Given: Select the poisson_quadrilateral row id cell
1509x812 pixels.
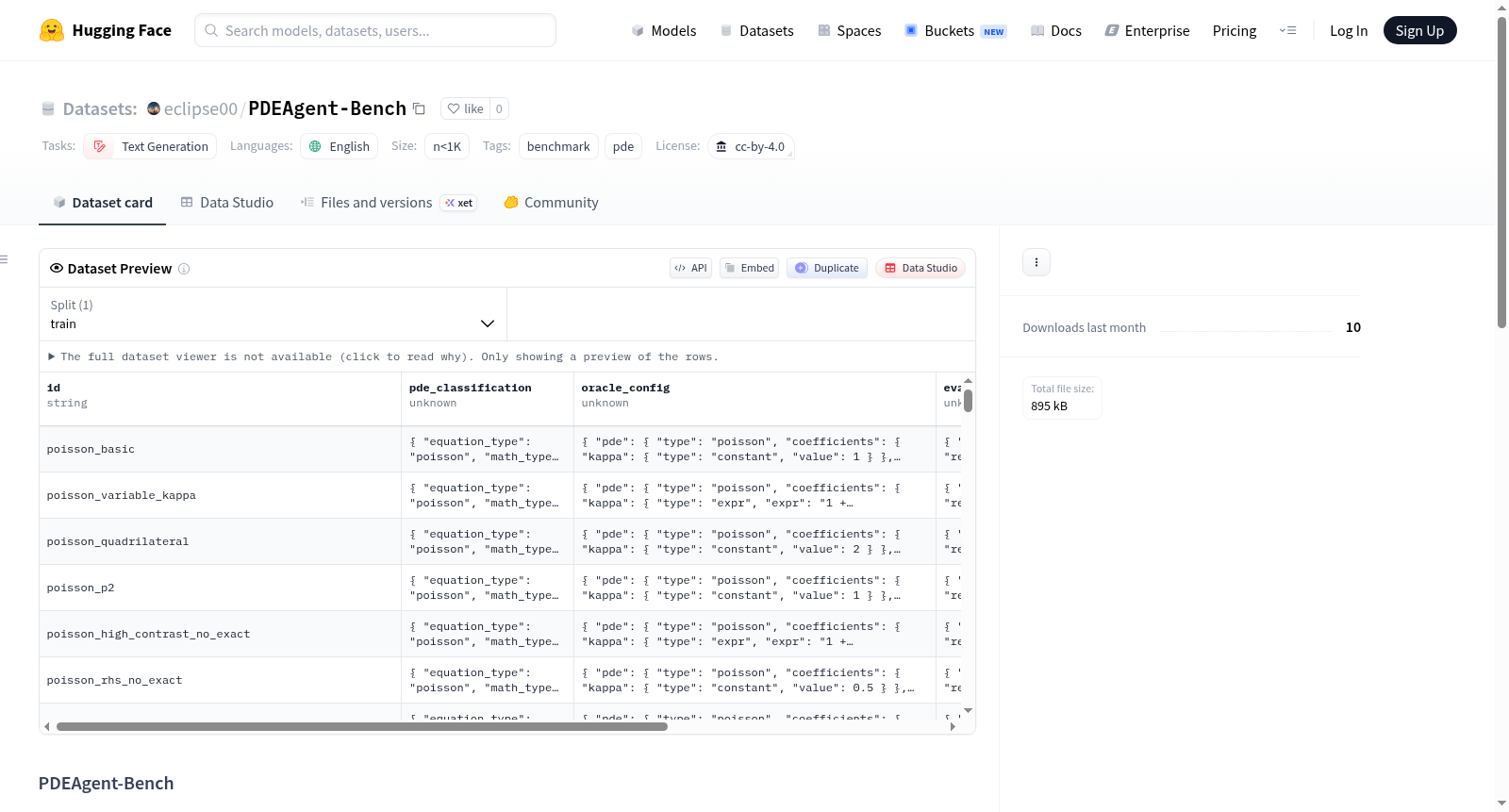Looking at the screenshot, I should (x=221, y=541).
